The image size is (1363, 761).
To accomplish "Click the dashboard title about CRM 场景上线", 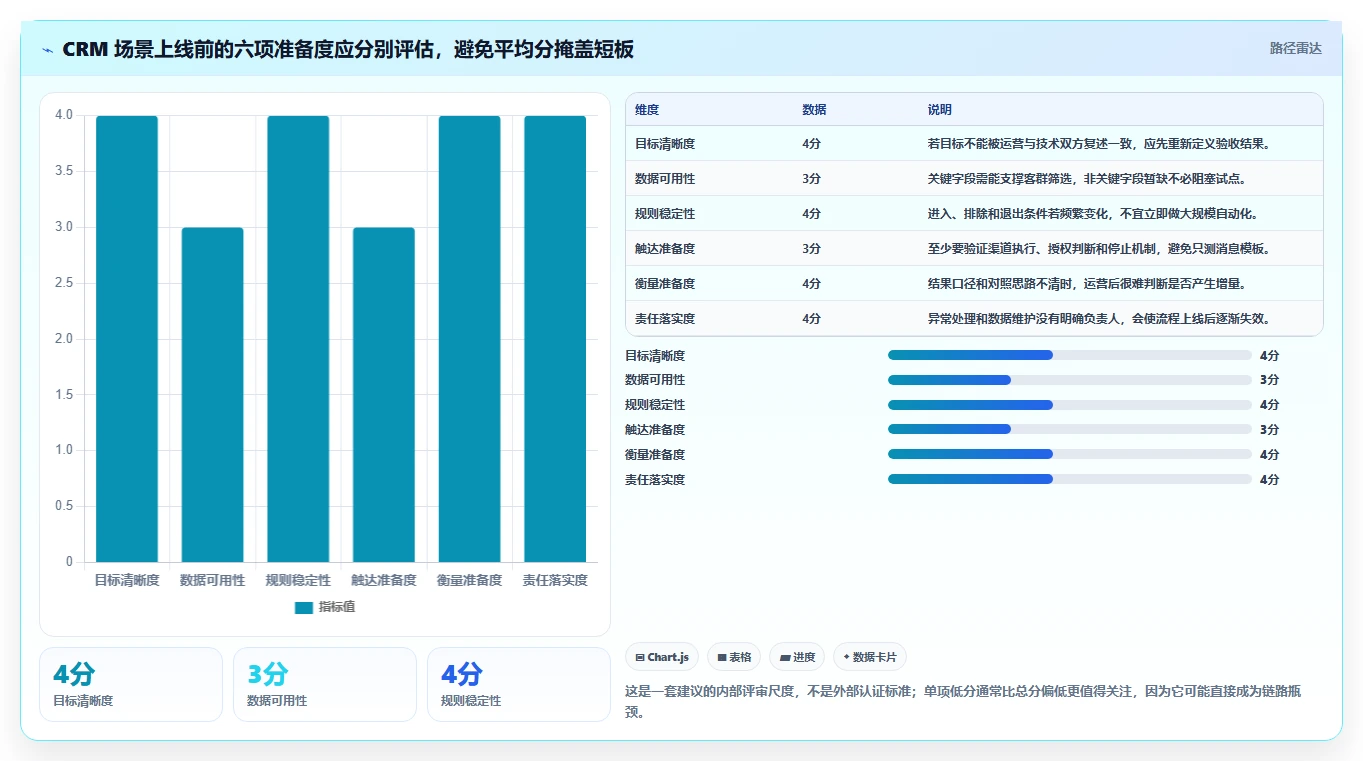I will point(348,50).
